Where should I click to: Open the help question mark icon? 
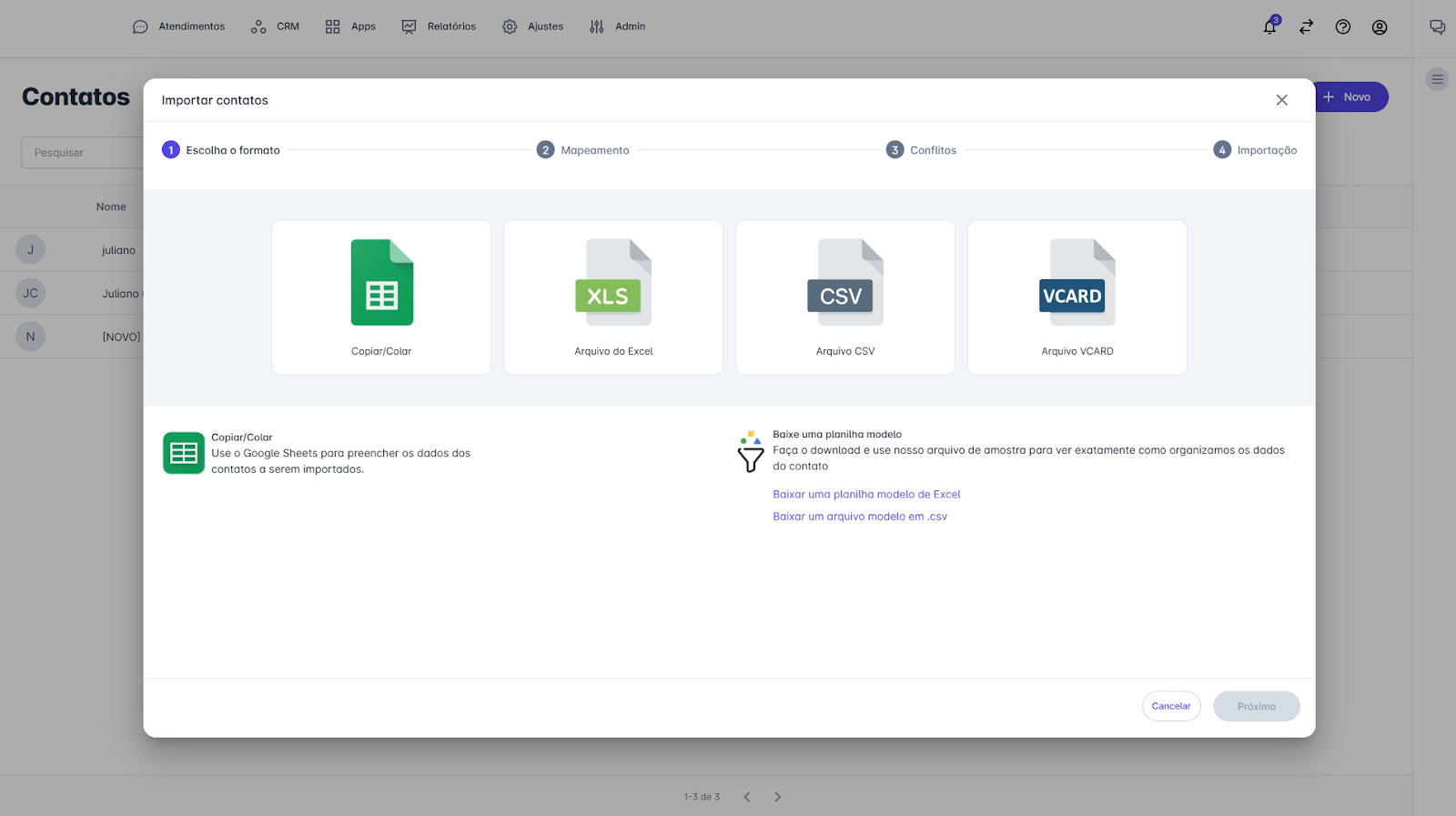(x=1342, y=27)
